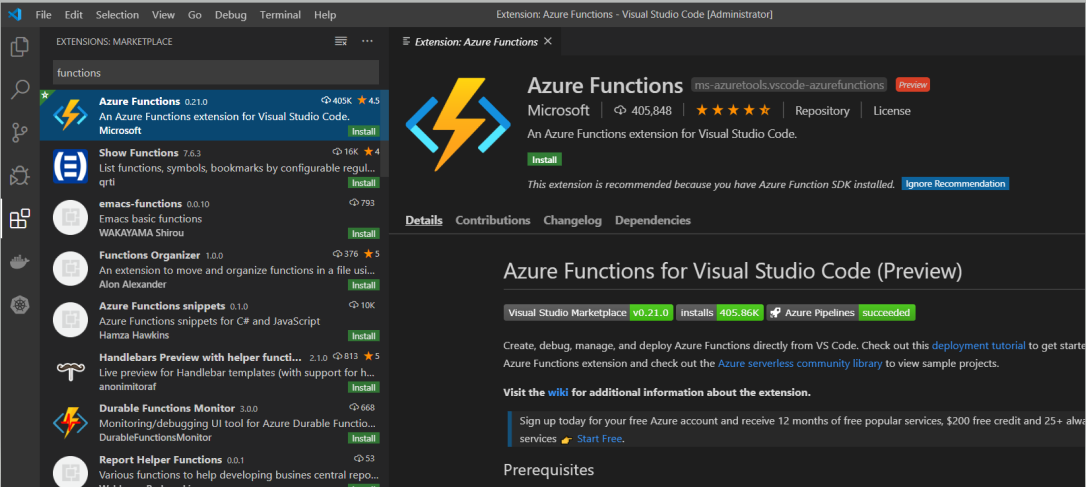Open More Actions ellipsis in Extensions panel
The width and height of the screenshot is (1086, 487).
pyautogui.click(x=368, y=42)
